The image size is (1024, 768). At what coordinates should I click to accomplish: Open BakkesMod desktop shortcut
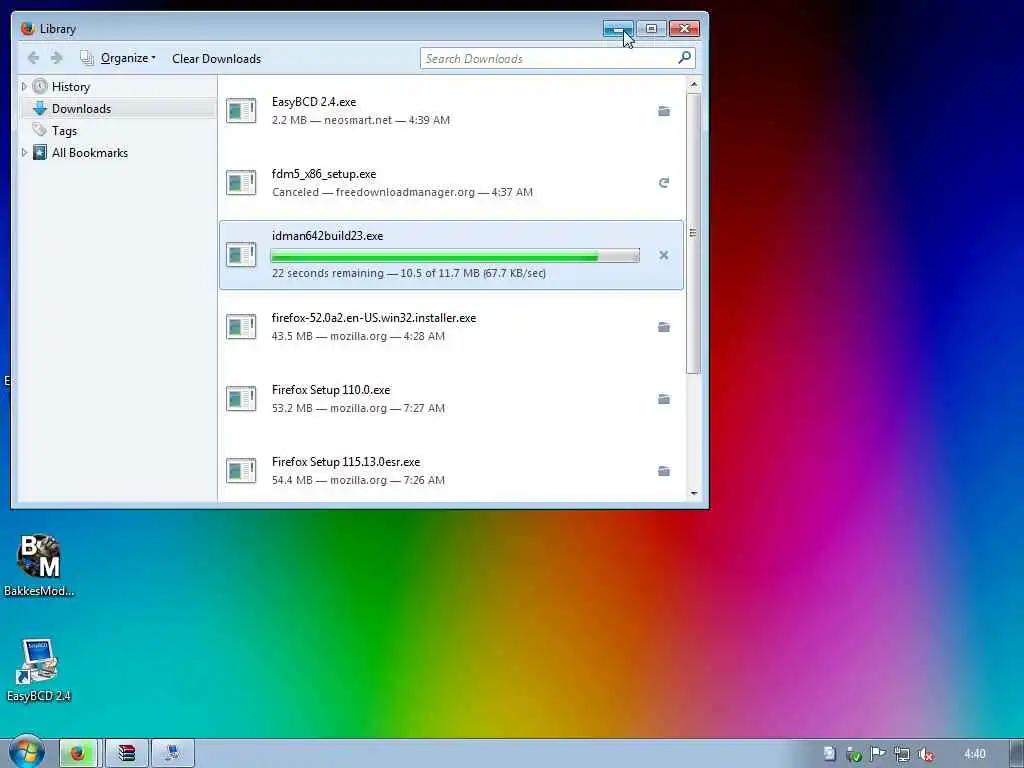(39, 565)
